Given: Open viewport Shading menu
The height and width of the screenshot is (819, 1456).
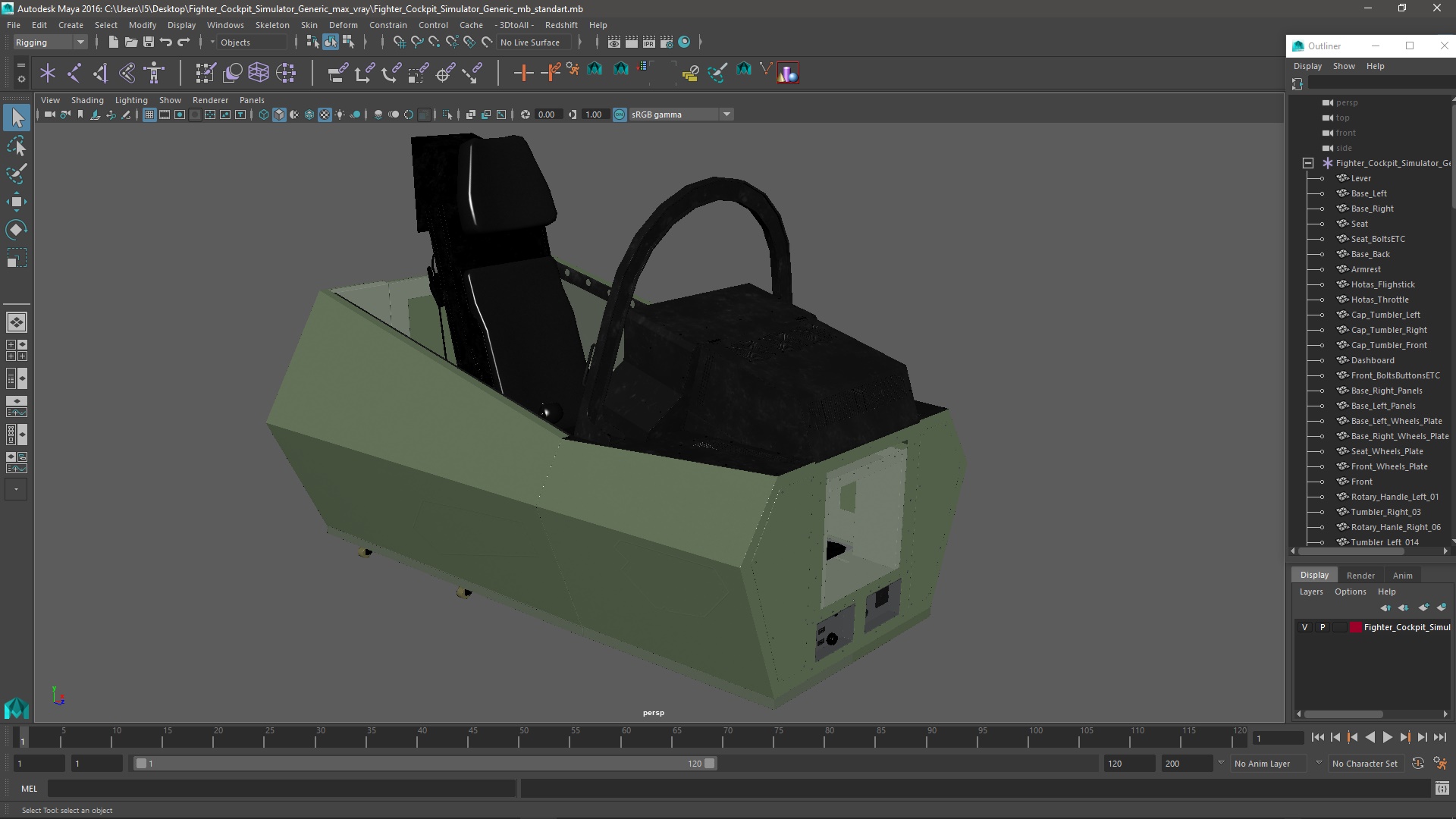Looking at the screenshot, I should point(87,100).
